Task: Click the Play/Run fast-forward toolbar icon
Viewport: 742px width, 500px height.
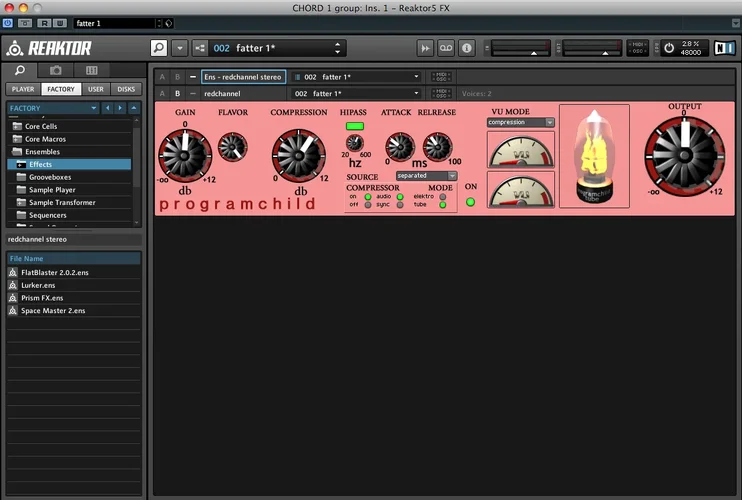Action: pos(425,48)
